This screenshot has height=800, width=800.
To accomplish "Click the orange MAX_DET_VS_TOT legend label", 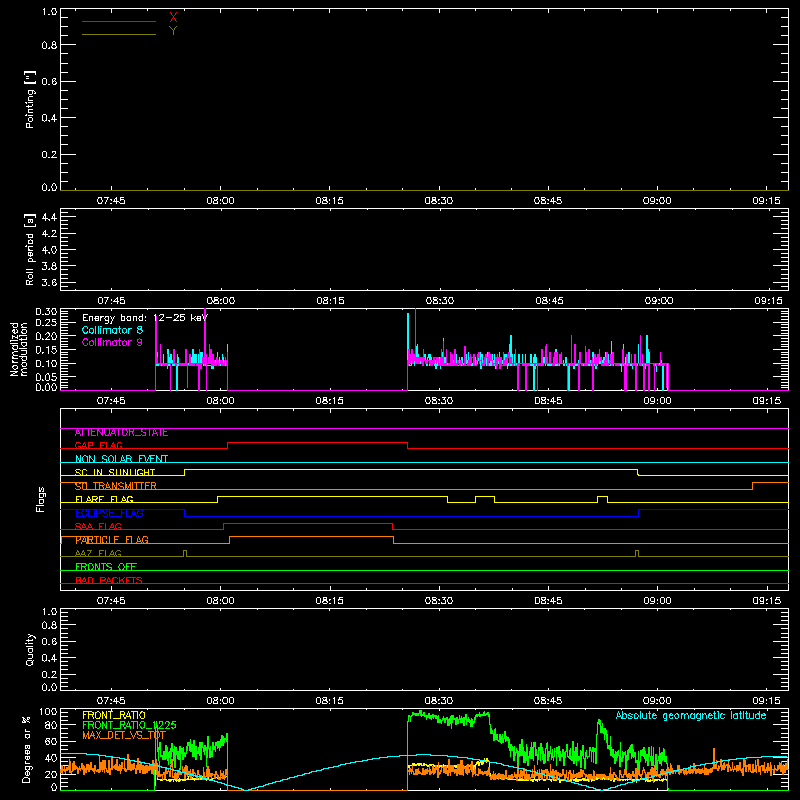I will (x=124, y=735).
